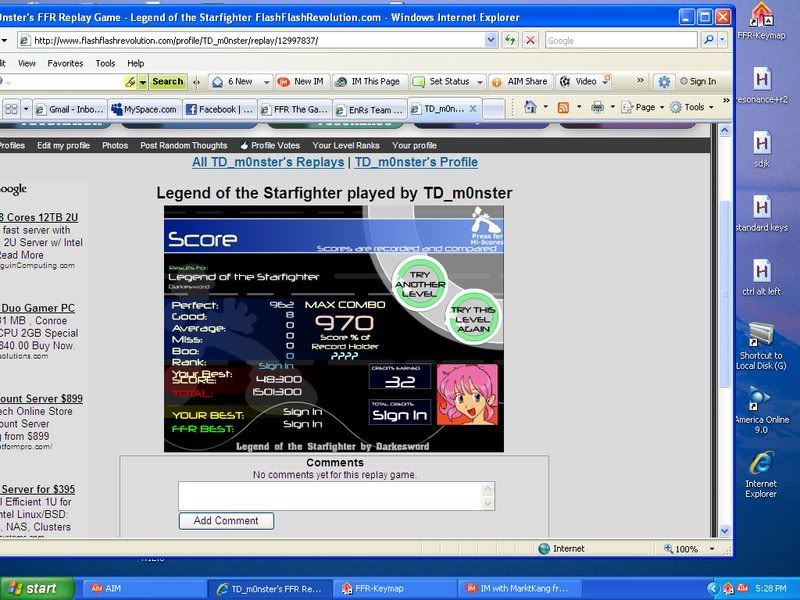Click the AIM toolbar settings gear icon
Image resolution: width=800 pixels, height=600 pixels.
pos(664,82)
